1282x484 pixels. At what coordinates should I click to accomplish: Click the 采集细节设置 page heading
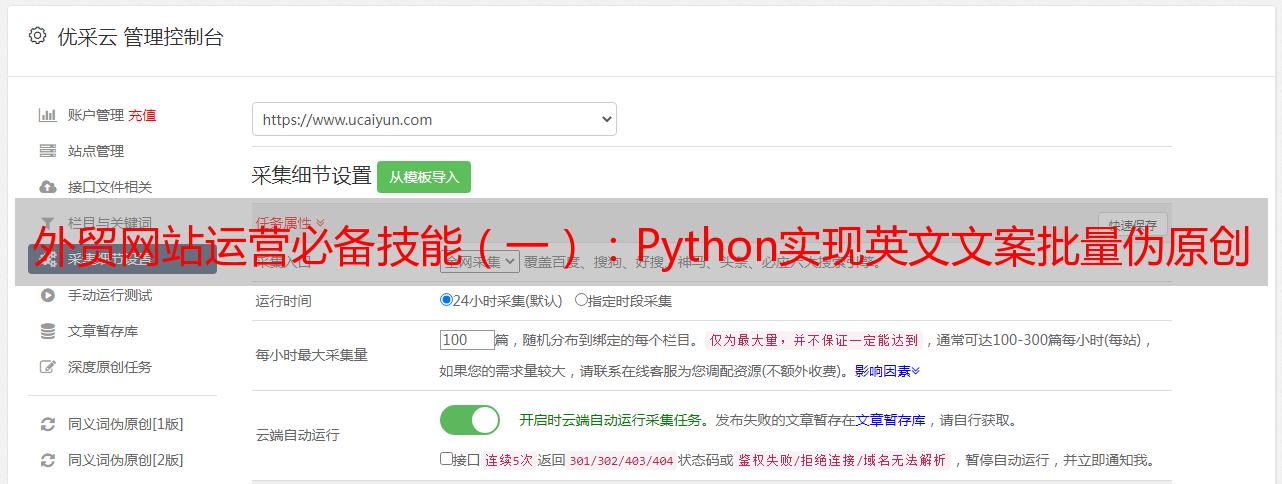[x=311, y=176]
